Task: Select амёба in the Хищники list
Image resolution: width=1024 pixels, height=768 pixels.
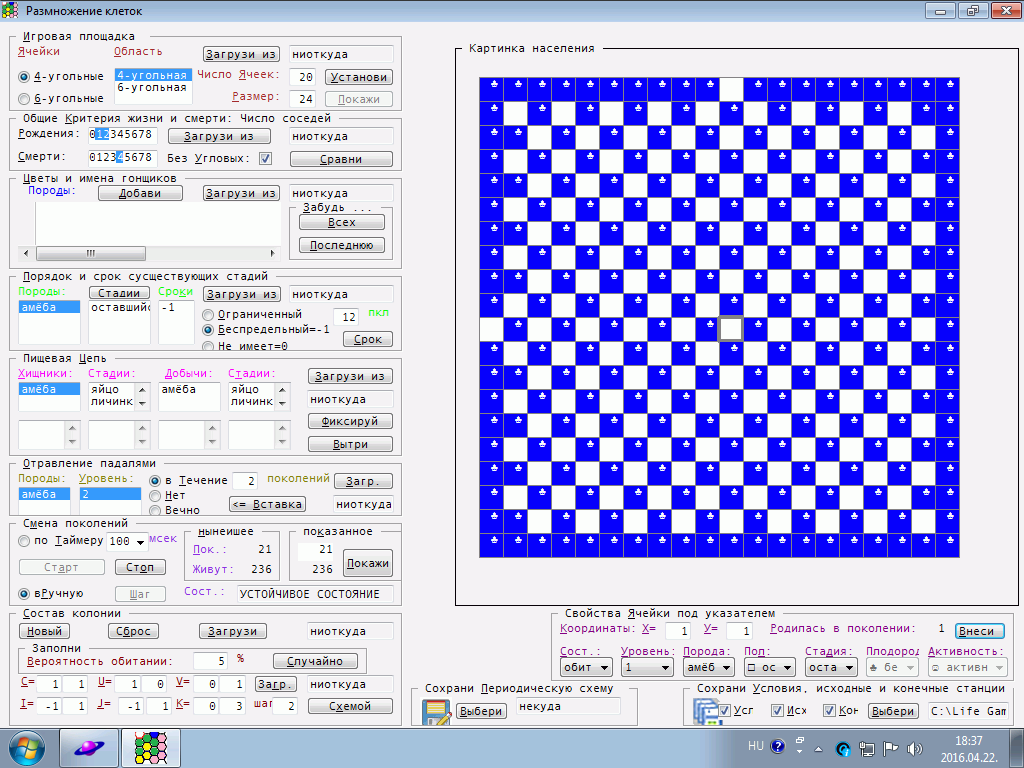Action: click(49, 390)
